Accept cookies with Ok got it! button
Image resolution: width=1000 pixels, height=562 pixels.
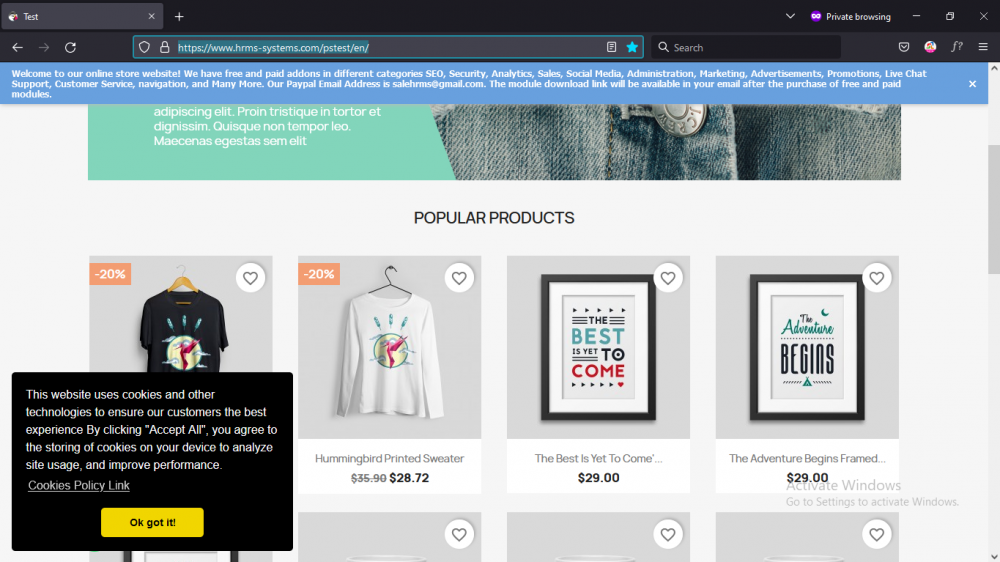[x=152, y=522]
